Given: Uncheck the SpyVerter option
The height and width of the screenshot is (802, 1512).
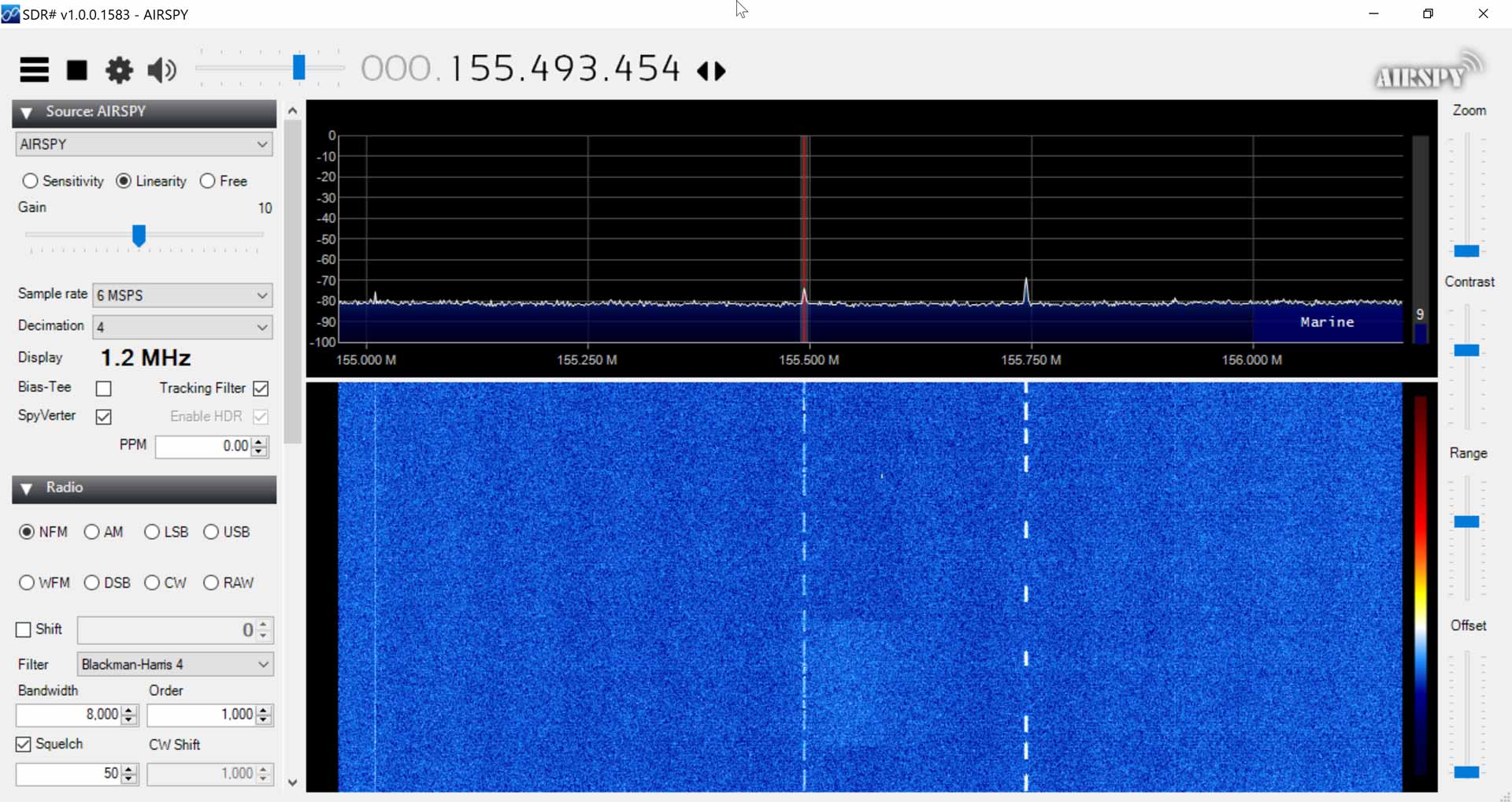Looking at the screenshot, I should [103, 416].
